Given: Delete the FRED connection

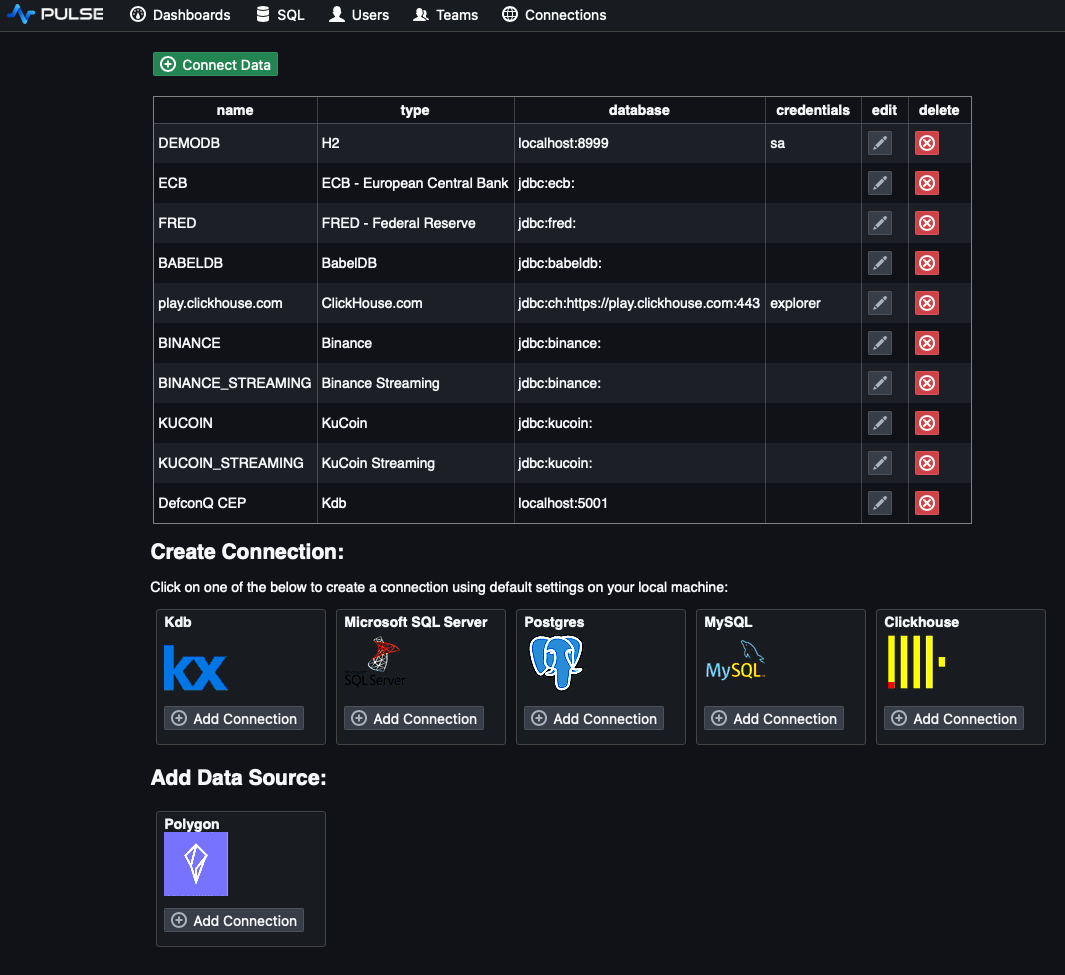Looking at the screenshot, I should click(926, 223).
